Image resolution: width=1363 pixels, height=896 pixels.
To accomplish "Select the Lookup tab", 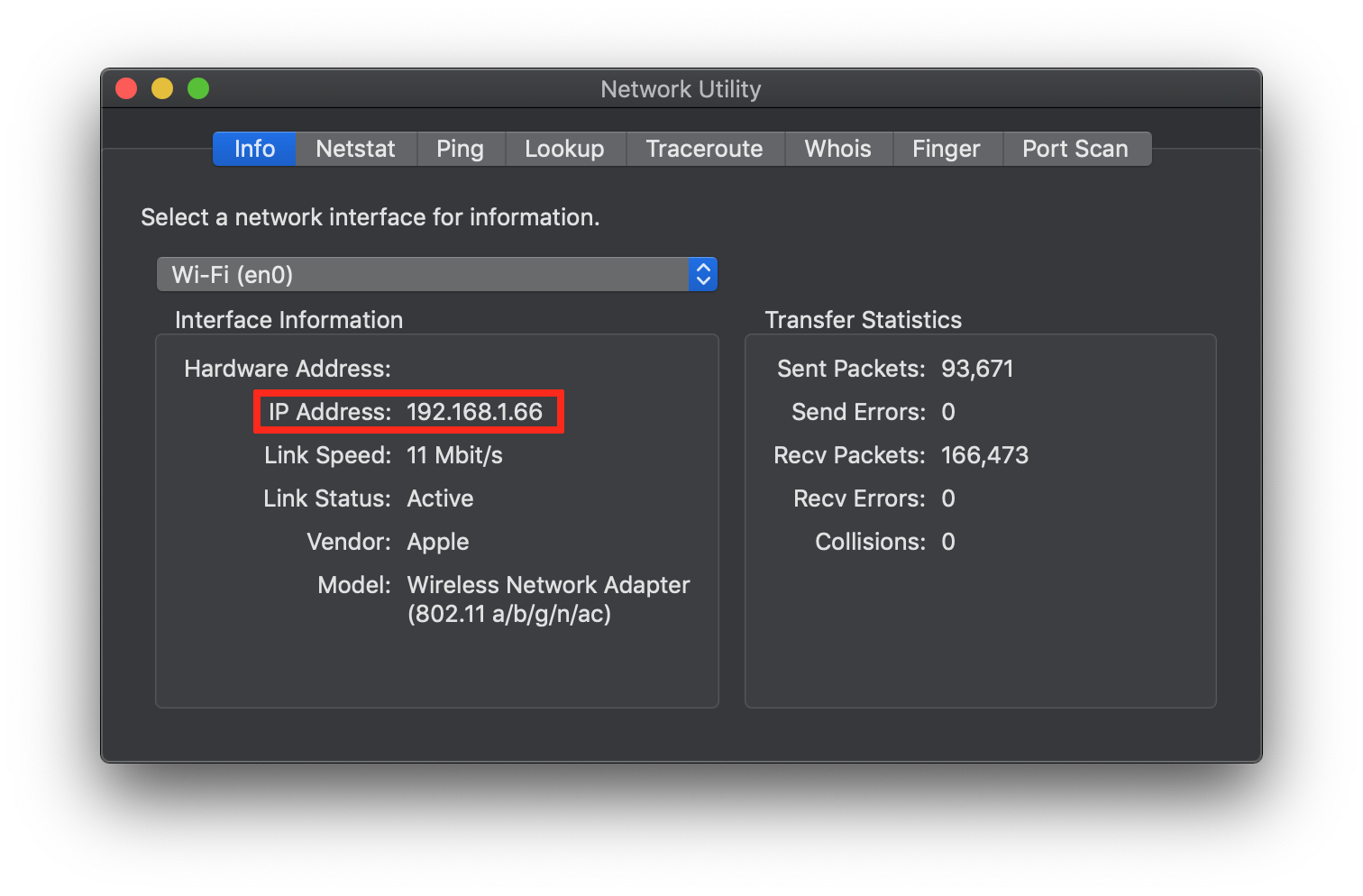I will pos(565,148).
